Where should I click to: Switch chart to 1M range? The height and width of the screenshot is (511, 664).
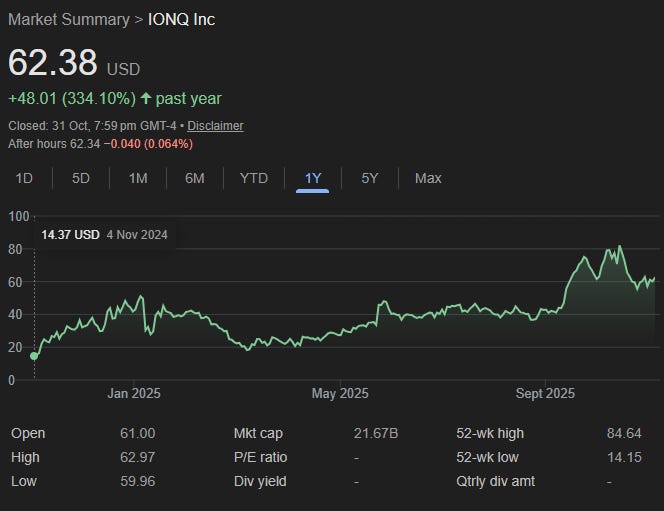tap(138, 178)
